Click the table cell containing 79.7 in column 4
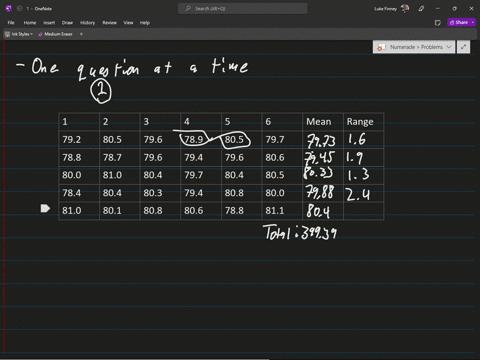The height and width of the screenshot is (360, 480). pos(201,175)
